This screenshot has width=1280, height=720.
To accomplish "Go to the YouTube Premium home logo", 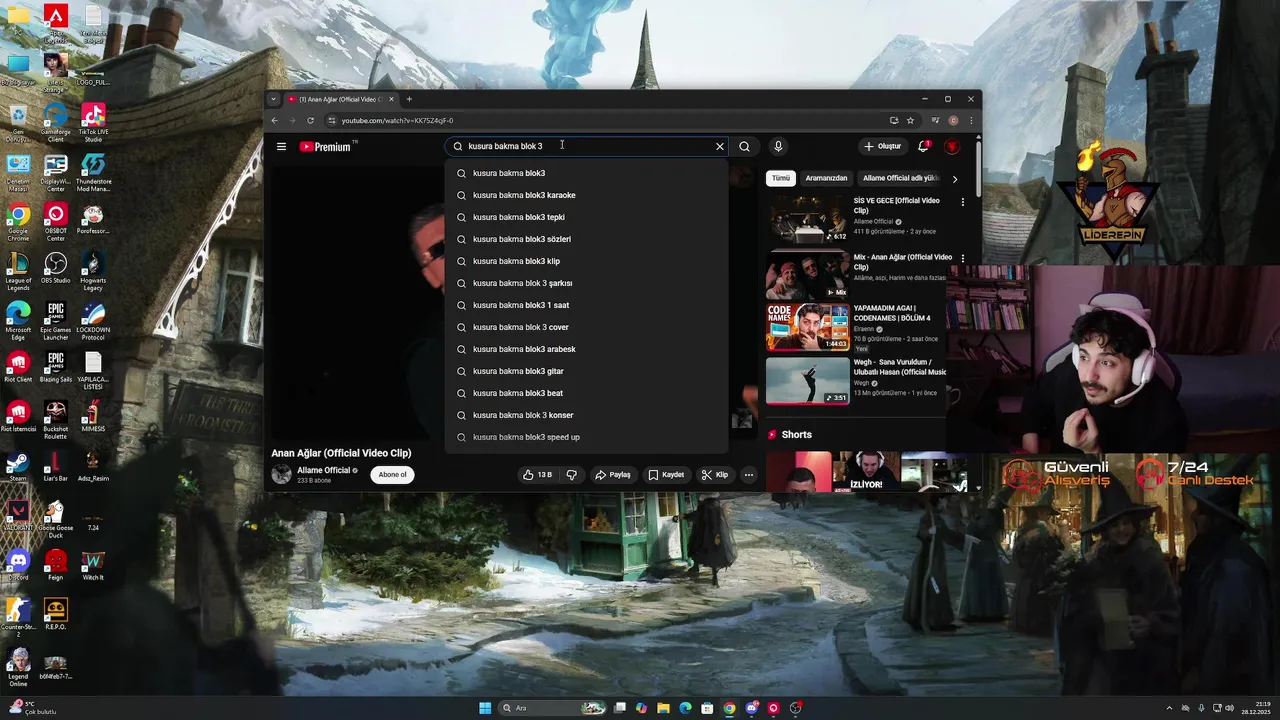I will (325, 147).
